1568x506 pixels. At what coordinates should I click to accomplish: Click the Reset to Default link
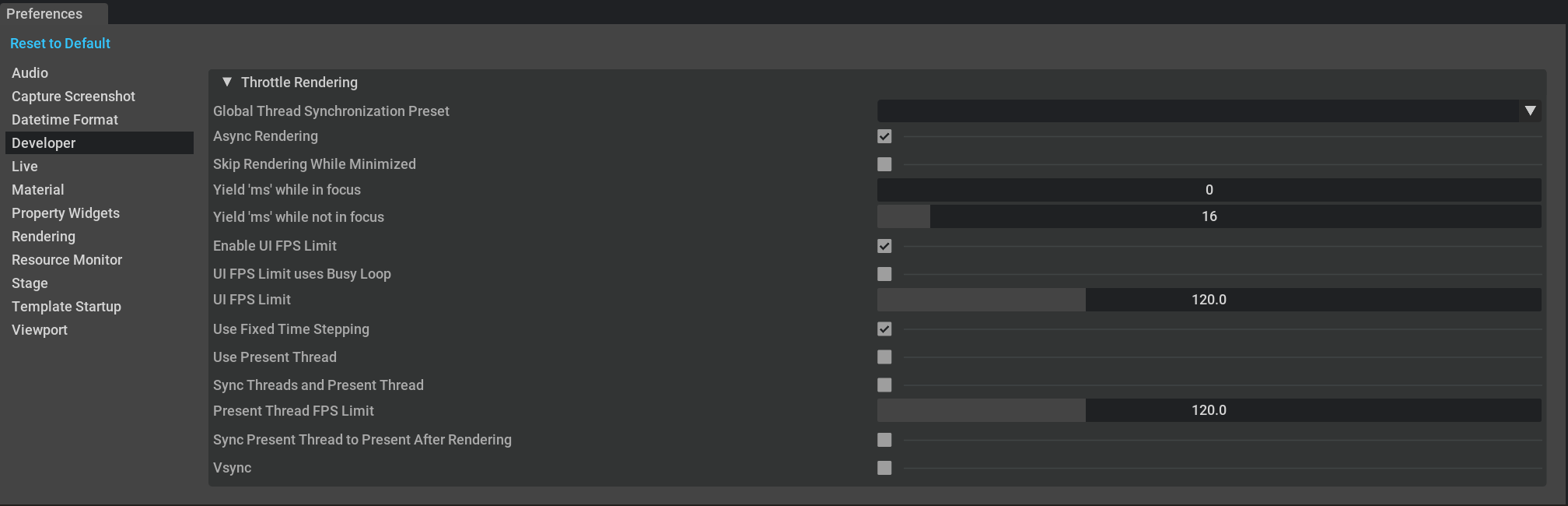pyautogui.click(x=60, y=44)
